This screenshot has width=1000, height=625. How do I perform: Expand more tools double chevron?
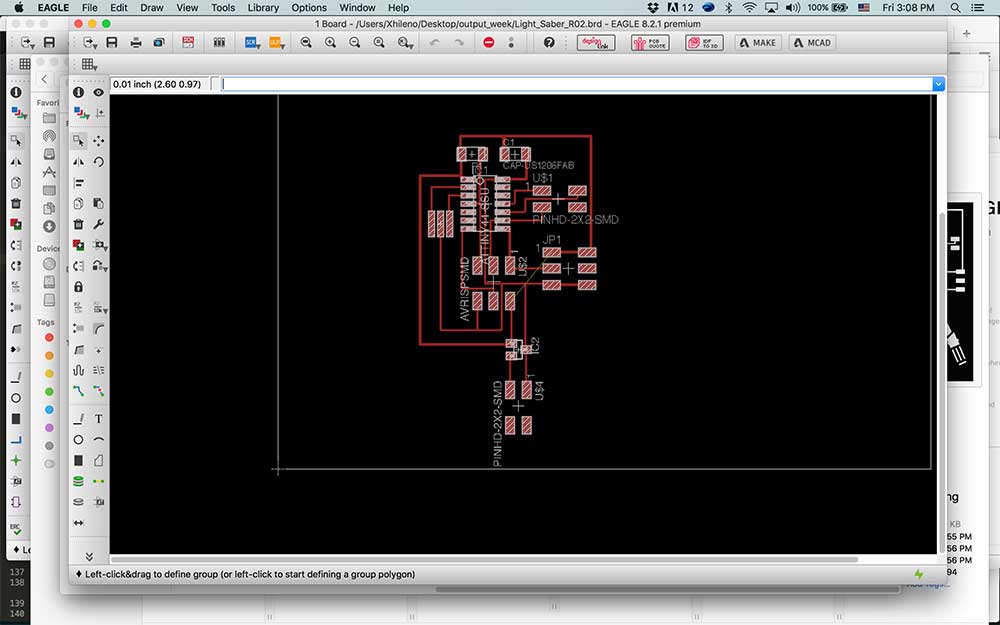[89, 557]
